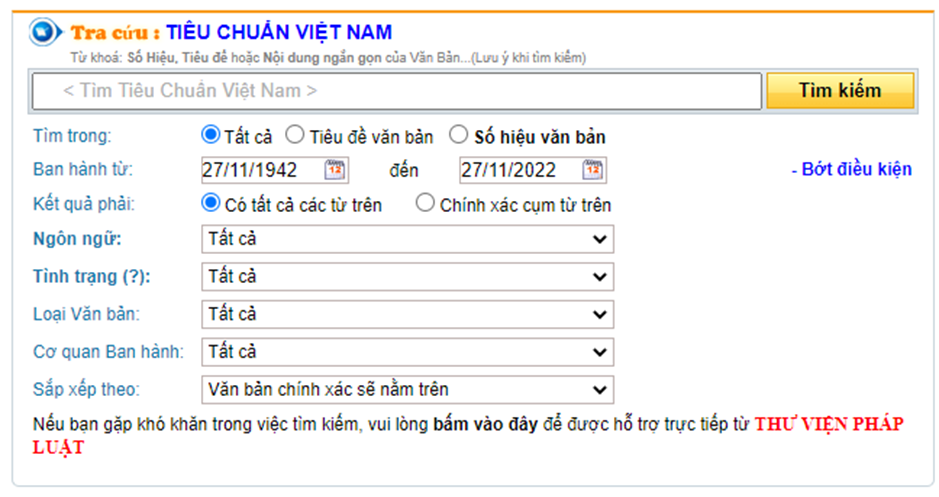The width and height of the screenshot is (939, 497).
Task: Open the start date calendar picker
Action: 335,170
